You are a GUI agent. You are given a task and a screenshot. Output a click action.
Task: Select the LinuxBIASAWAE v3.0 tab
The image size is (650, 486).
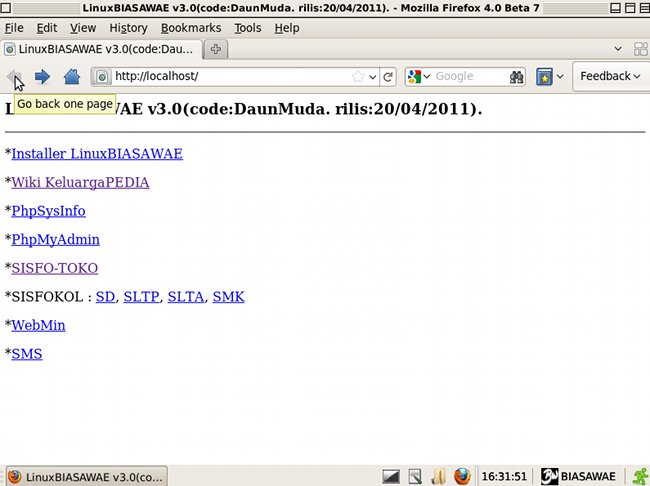pyautogui.click(x=102, y=49)
